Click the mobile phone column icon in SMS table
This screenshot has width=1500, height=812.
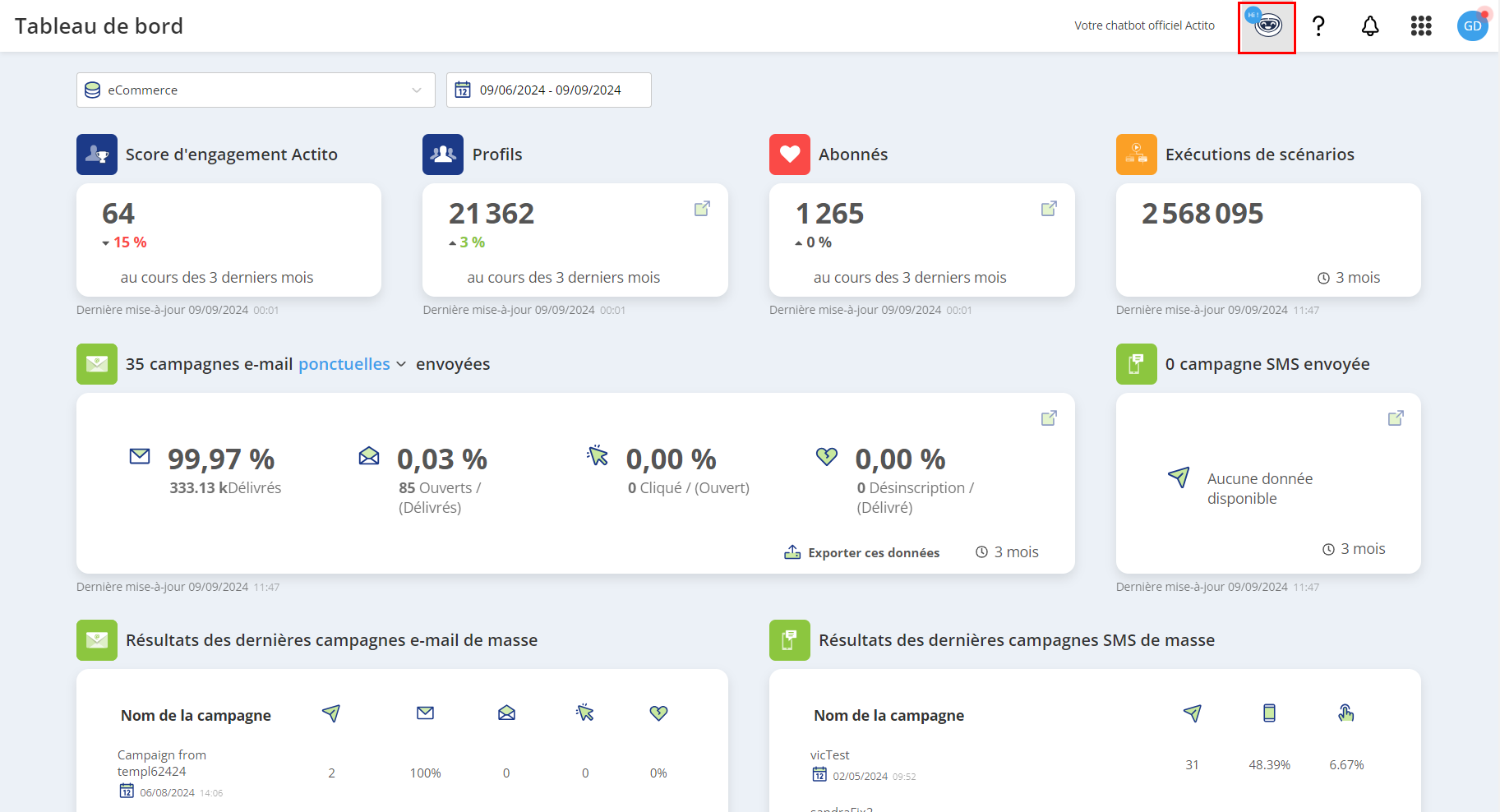click(1269, 713)
